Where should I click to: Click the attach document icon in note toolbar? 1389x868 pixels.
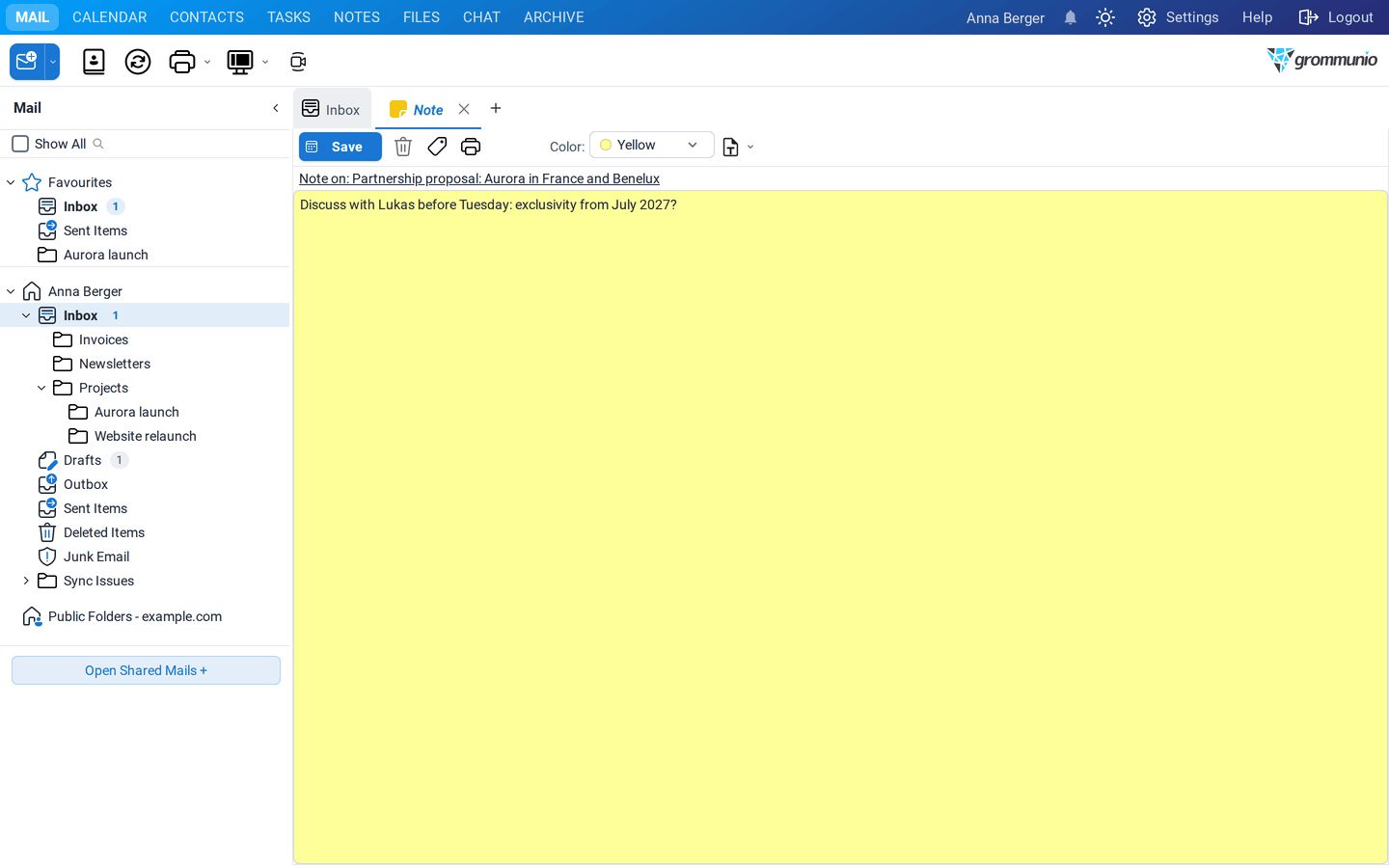tap(731, 147)
